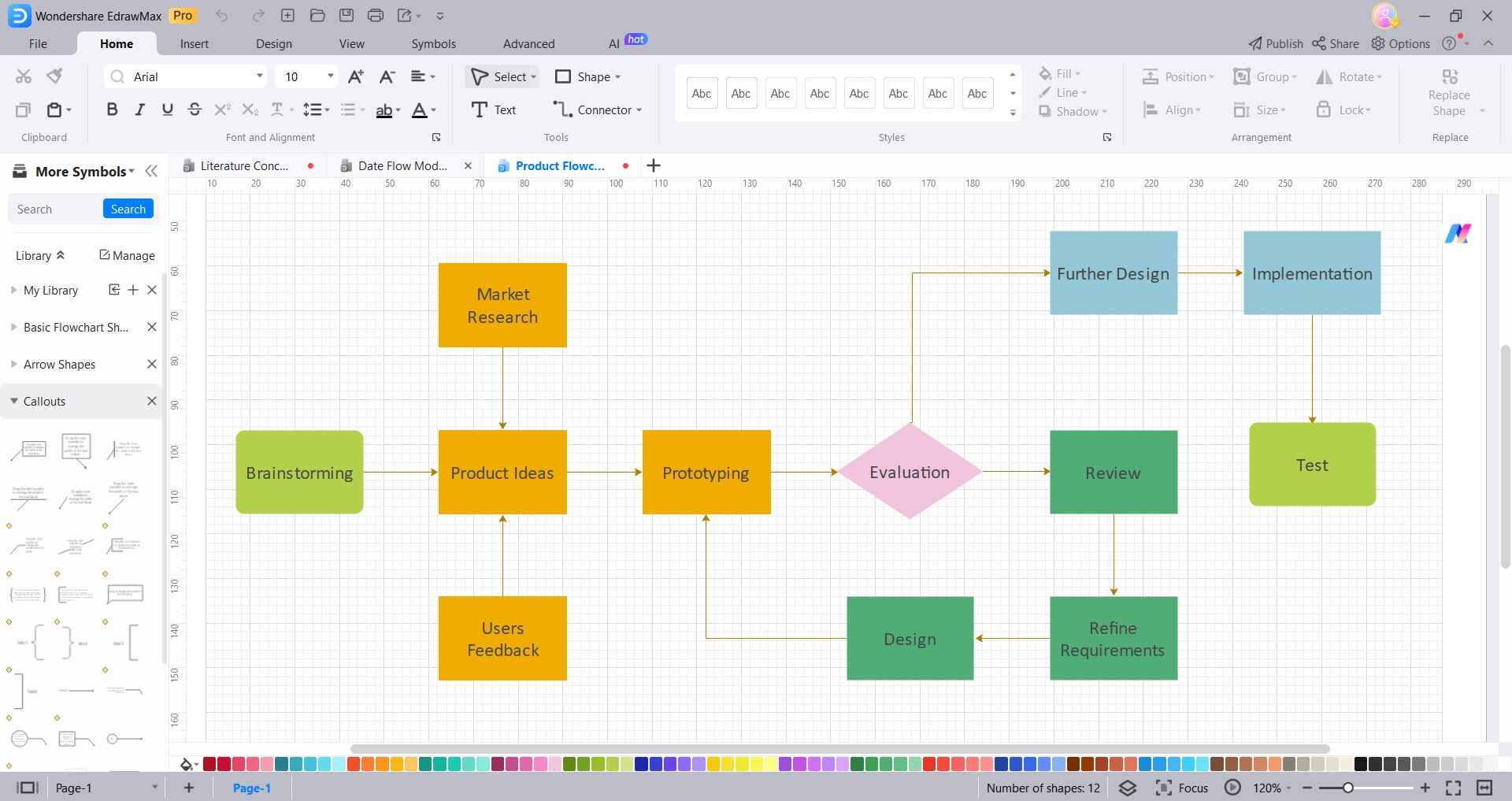Toggle Strikethrough formatting
This screenshot has width=1512, height=801.
click(x=195, y=110)
